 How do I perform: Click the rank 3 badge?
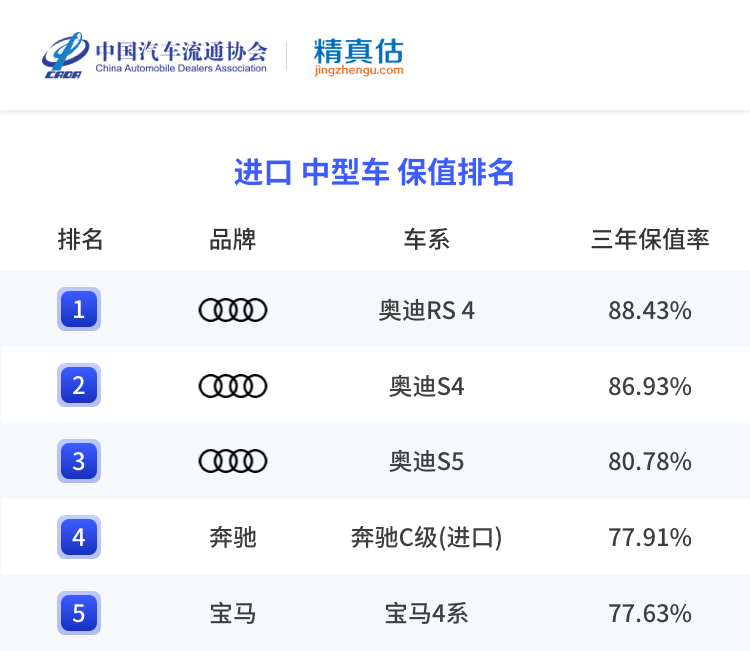point(79,461)
